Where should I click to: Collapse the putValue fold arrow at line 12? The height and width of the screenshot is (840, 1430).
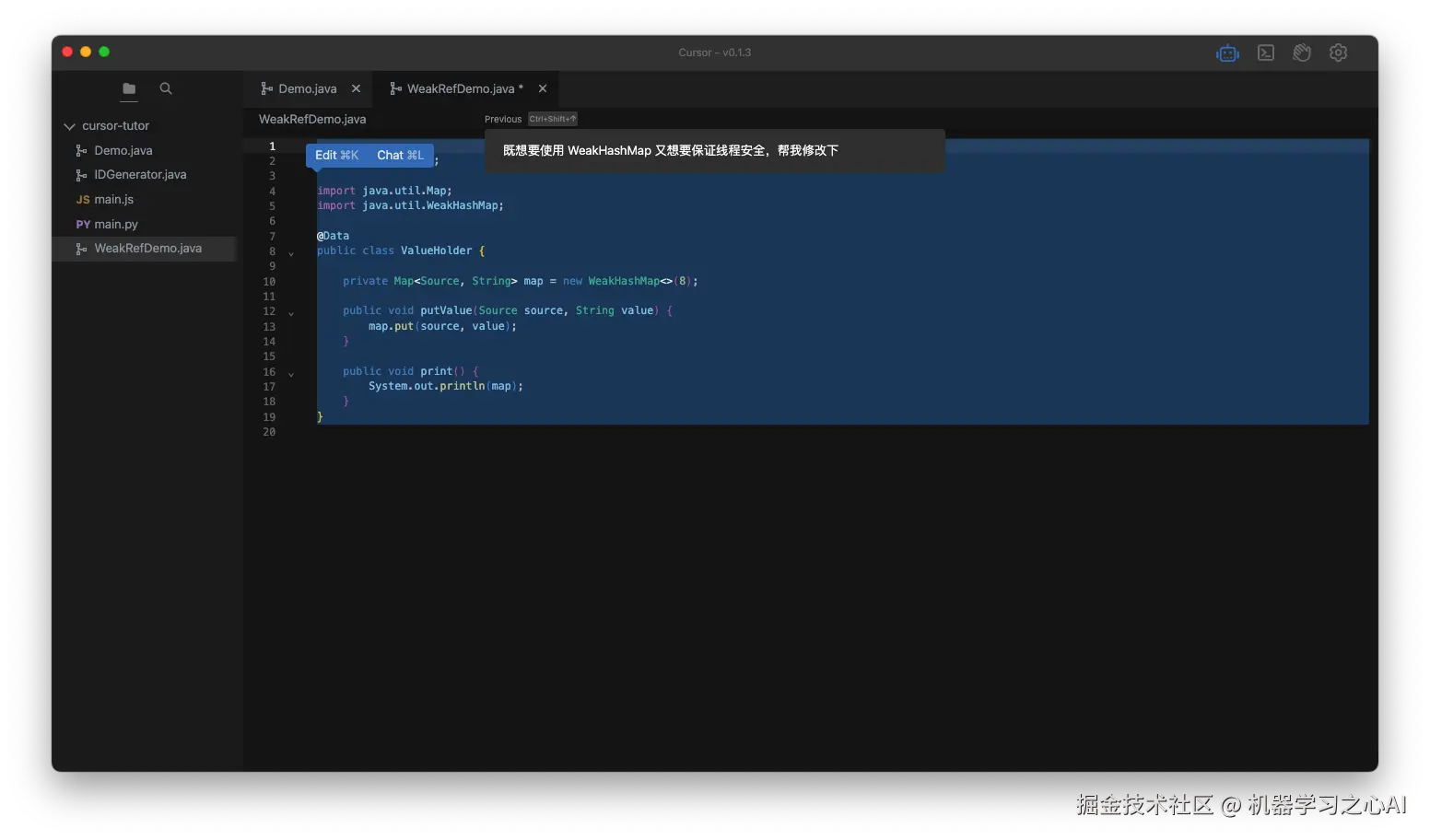tap(291, 312)
